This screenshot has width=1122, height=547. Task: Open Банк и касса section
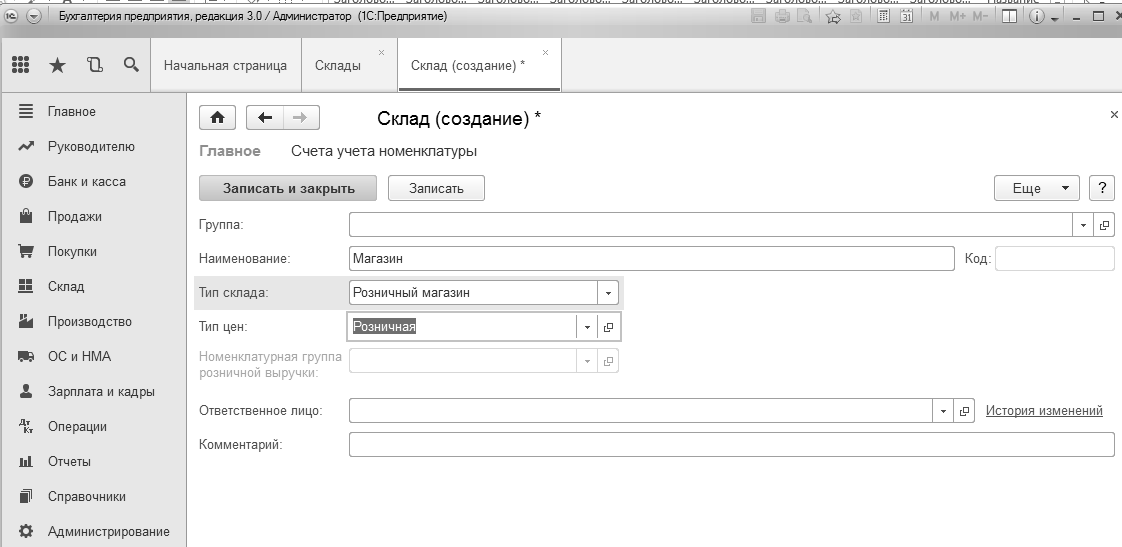tap(87, 182)
